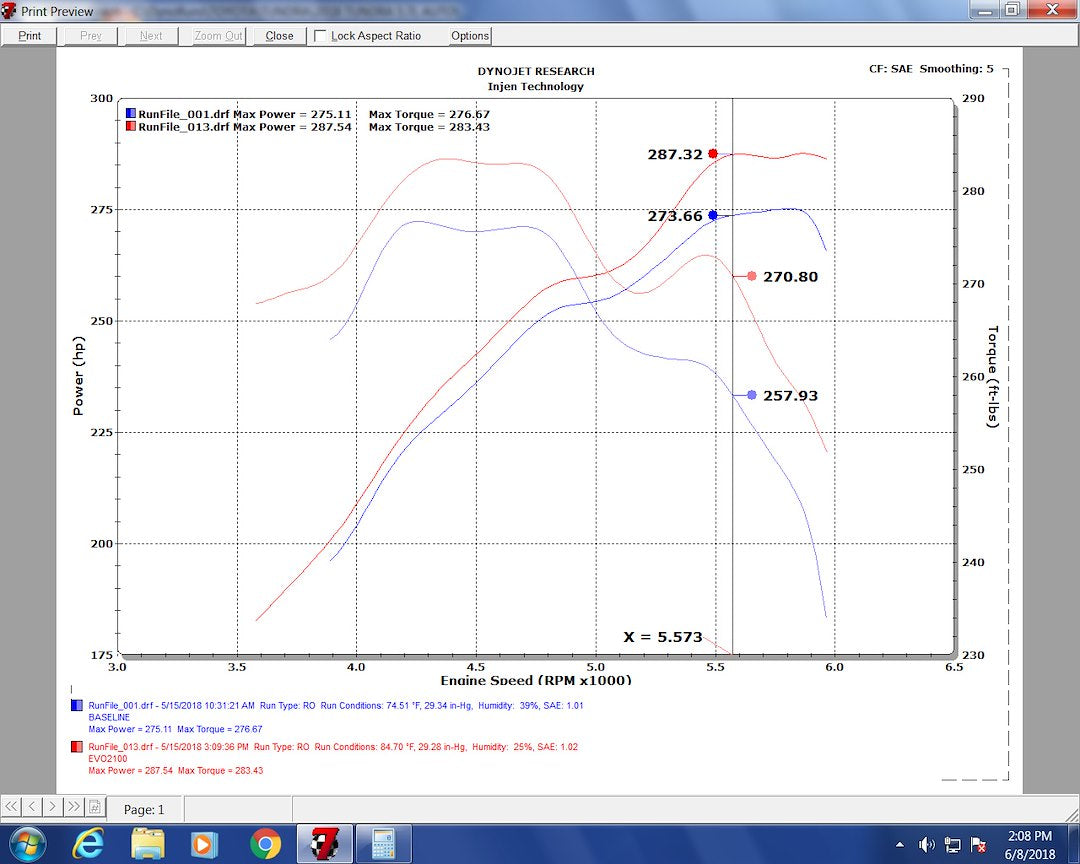
Task: Click the CF: SAE Smoothing: 5 label
Action: click(x=931, y=69)
